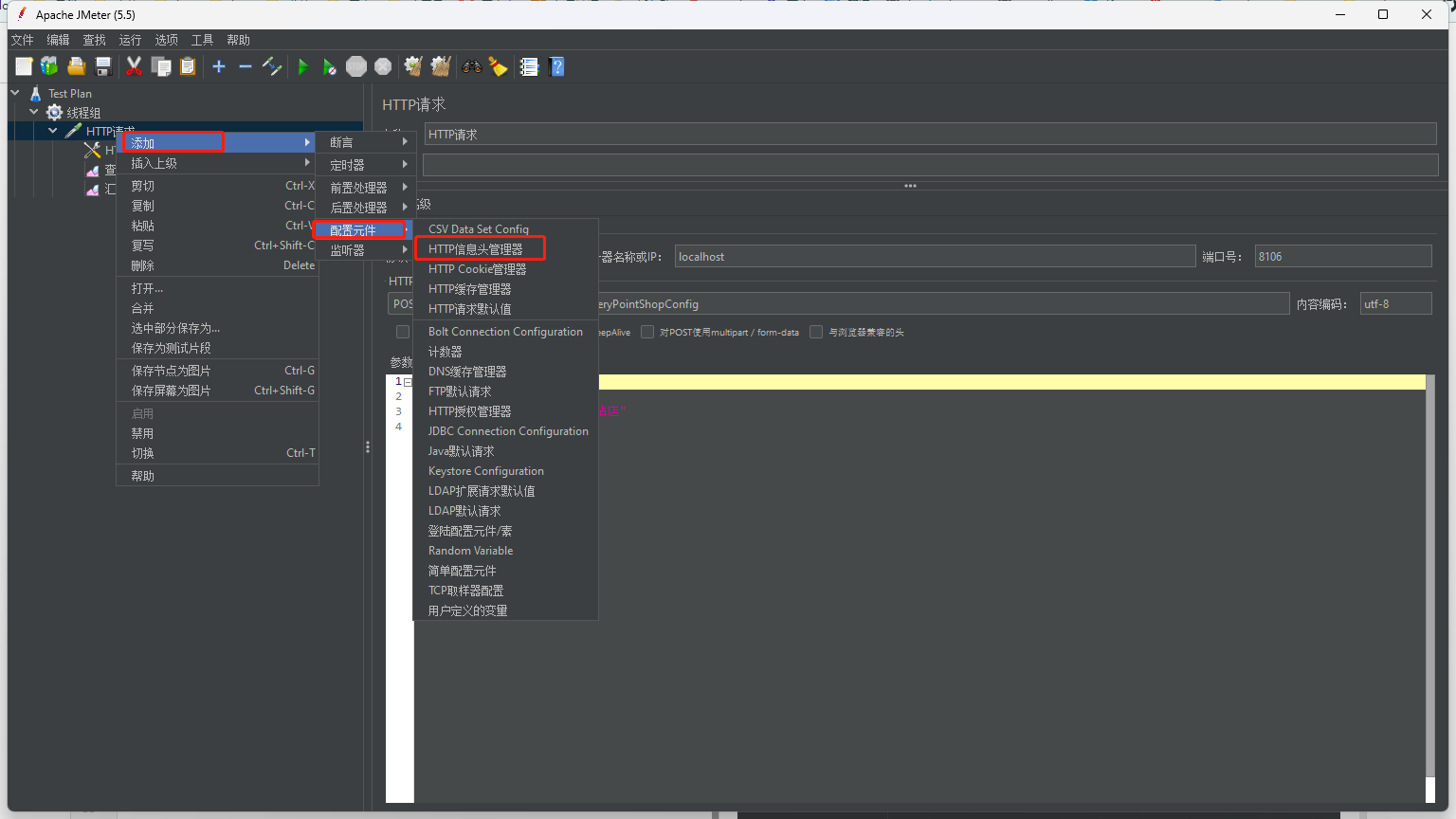Click the Shutdown round X icon
The width and height of the screenshot is (1456, 819).
coord(383,66)
